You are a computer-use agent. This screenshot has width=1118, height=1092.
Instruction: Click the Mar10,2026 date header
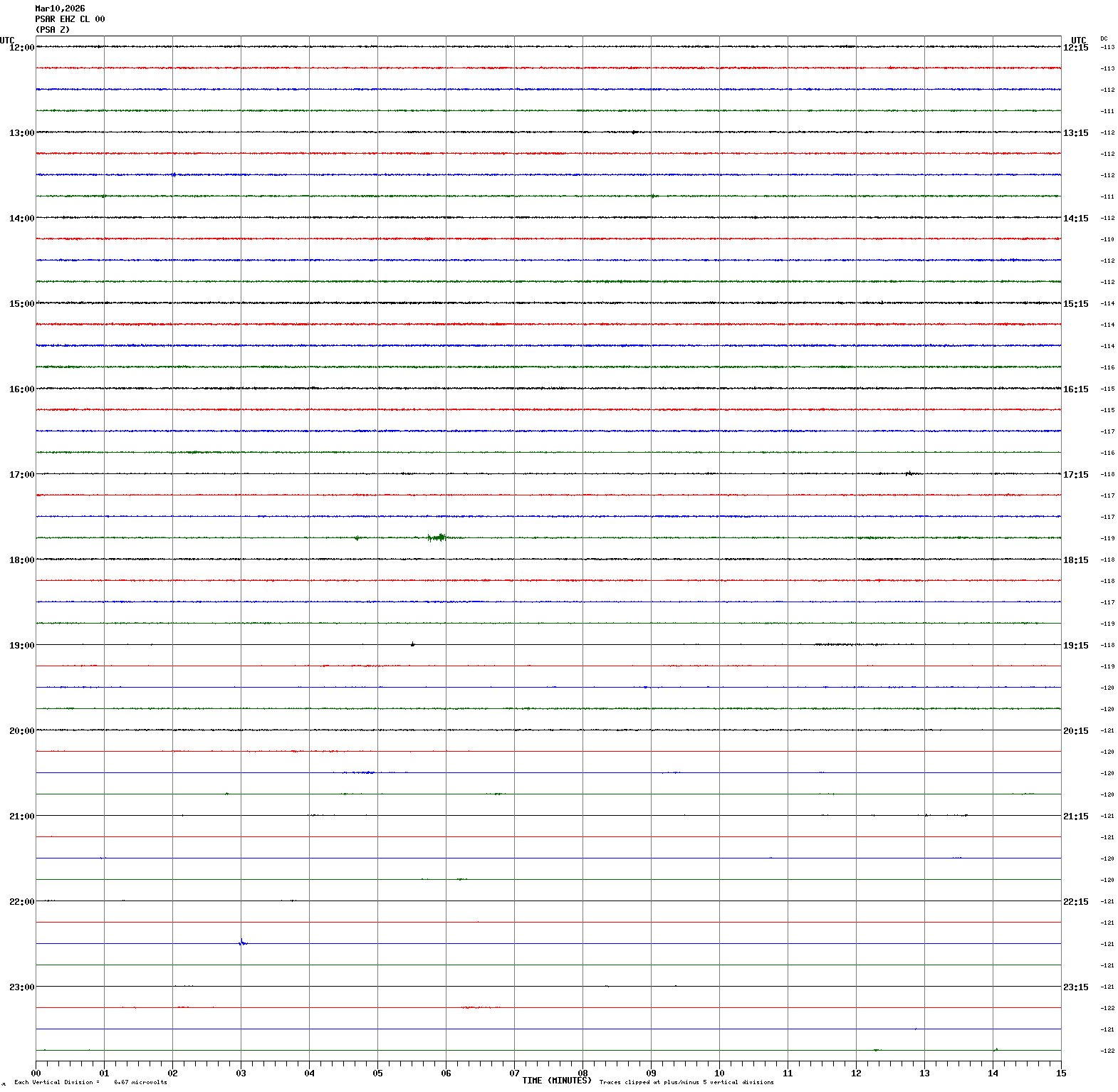pyautogui.click(x=60, y=9)
